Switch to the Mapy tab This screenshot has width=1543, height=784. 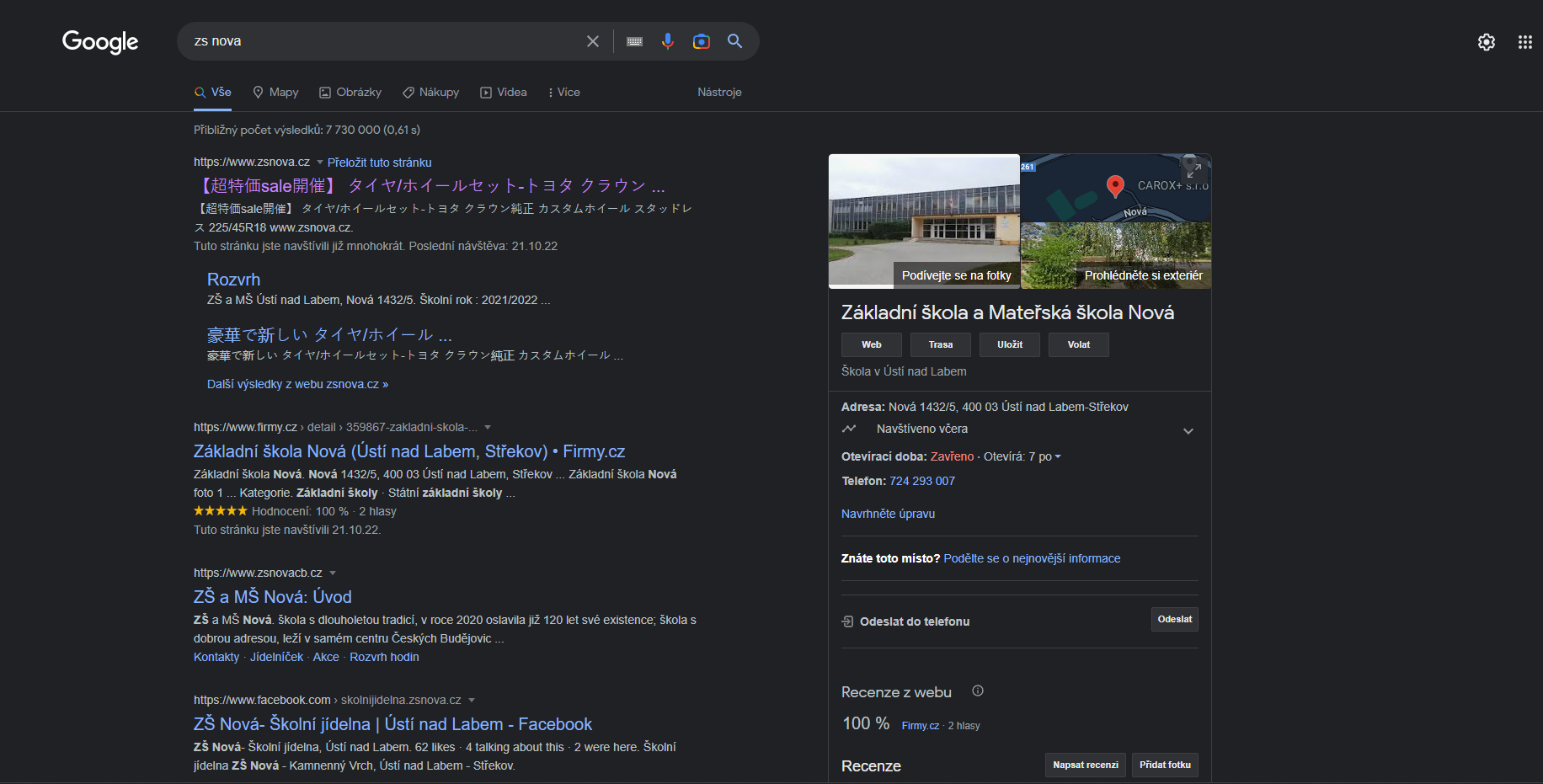[275, 93]
